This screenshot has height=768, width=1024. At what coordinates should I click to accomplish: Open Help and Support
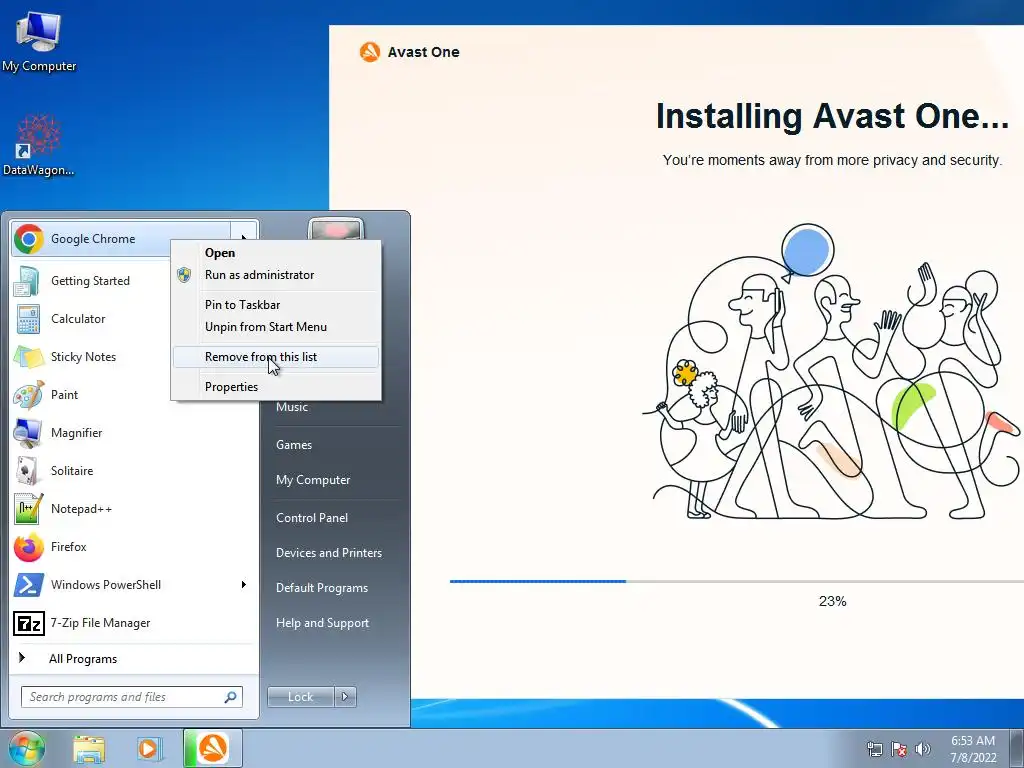pyautogui.click(x=322, y=623)
